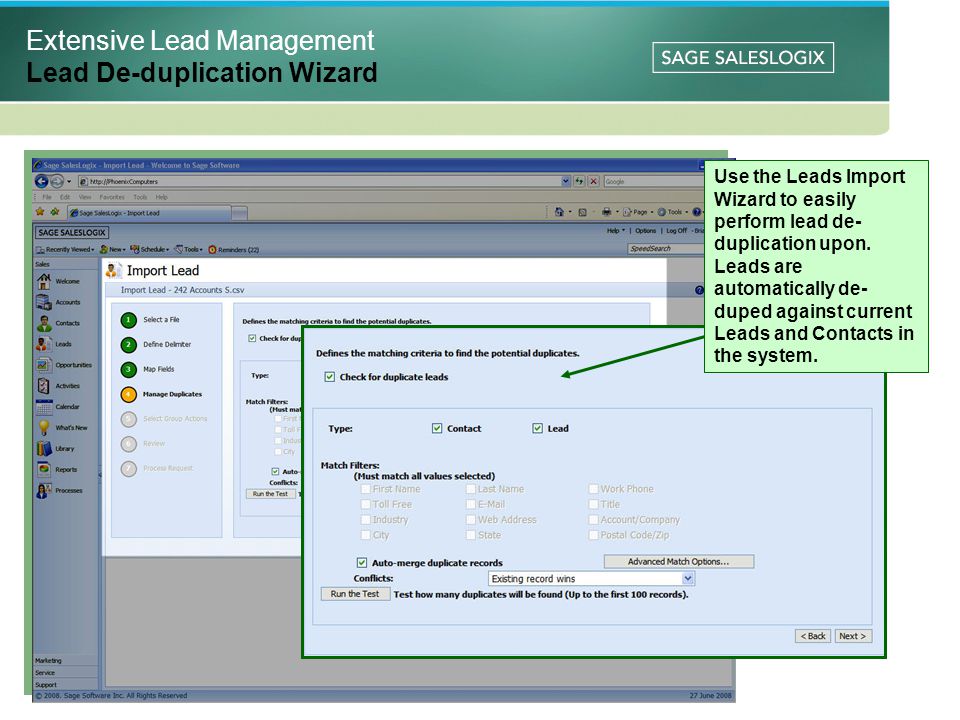Click the < Back button
Image resolution: width=960 pixels, height=720 pixels.
click(x=813, y=636)
